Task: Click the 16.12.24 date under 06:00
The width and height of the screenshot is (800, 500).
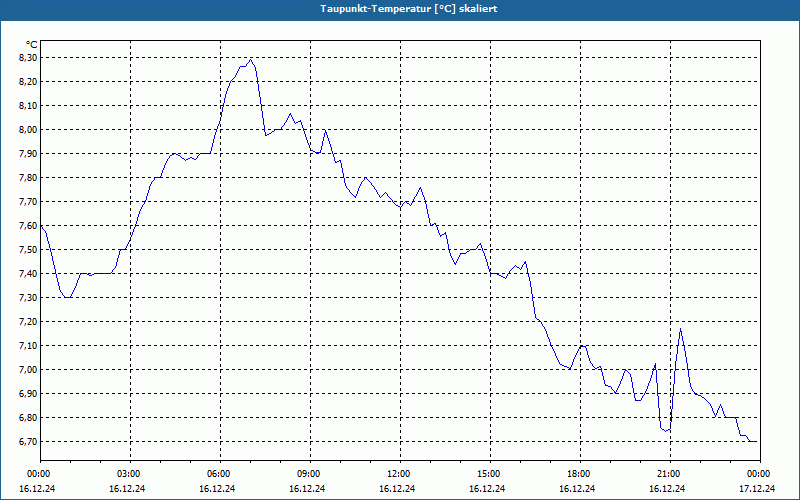Action: coord(217,488)
